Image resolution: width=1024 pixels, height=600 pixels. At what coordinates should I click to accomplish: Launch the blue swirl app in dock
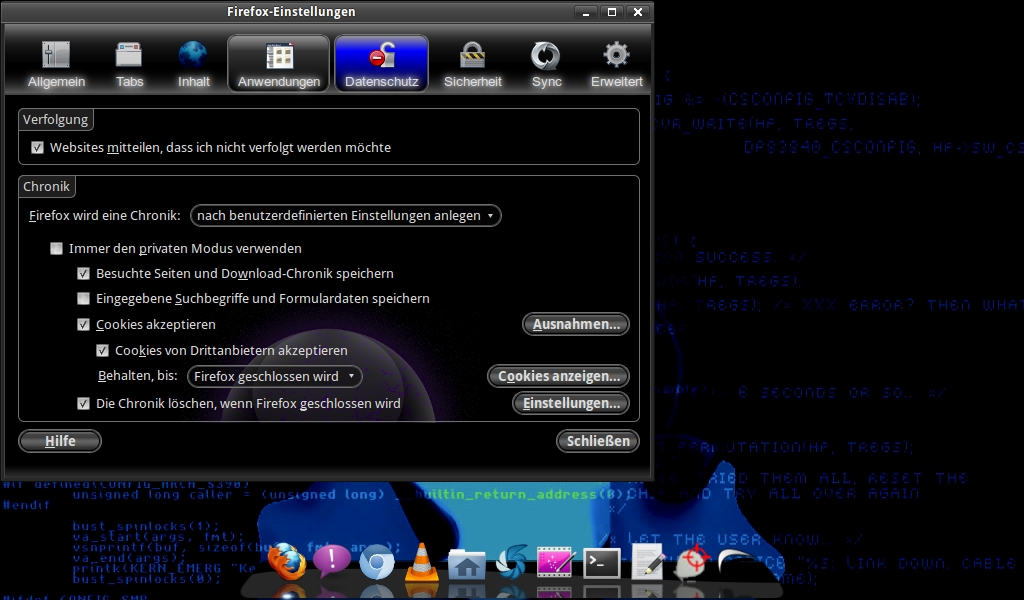point(511,561)
